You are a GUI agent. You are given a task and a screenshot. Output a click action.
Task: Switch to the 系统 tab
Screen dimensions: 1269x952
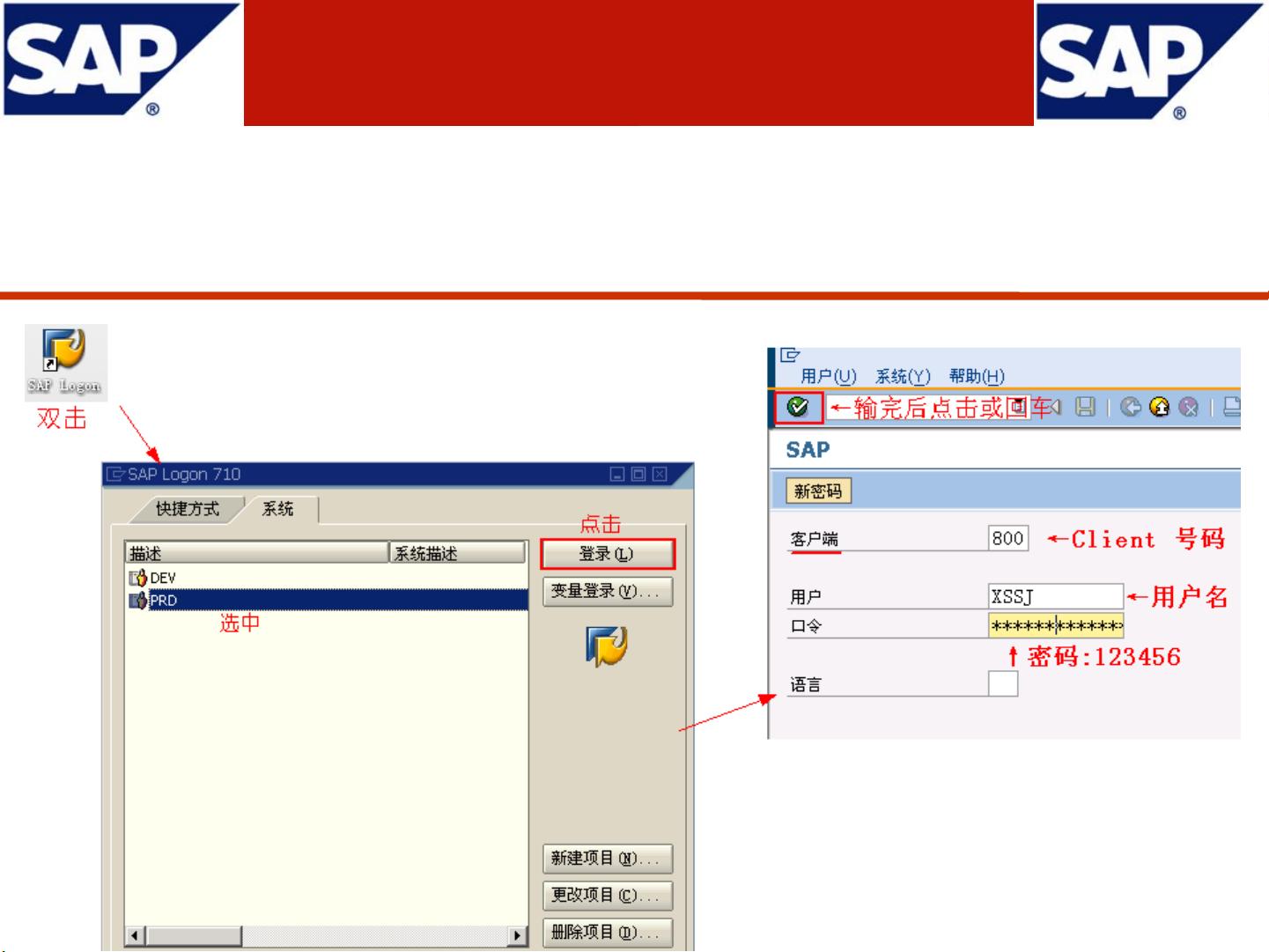tap(278, 509)
